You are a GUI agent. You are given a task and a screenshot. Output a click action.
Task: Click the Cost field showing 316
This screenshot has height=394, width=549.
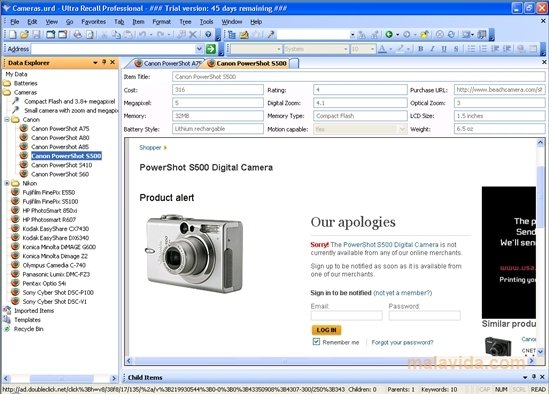pos(218,90)
